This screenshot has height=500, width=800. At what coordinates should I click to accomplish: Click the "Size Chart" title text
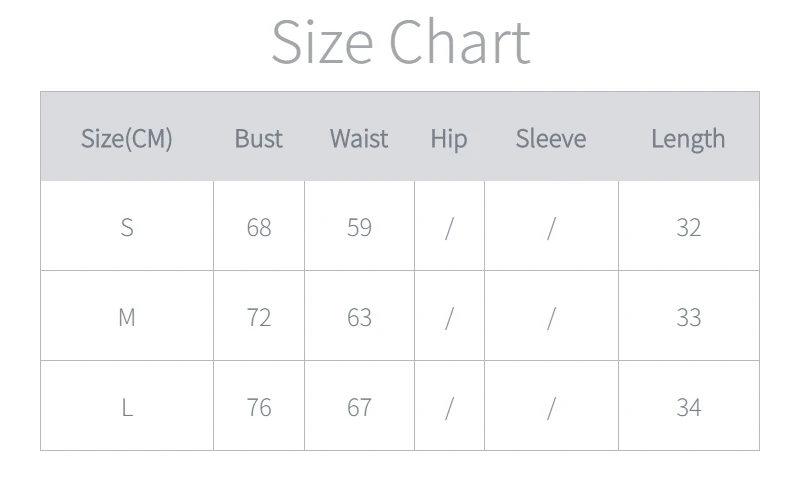(x=400, y=43)
